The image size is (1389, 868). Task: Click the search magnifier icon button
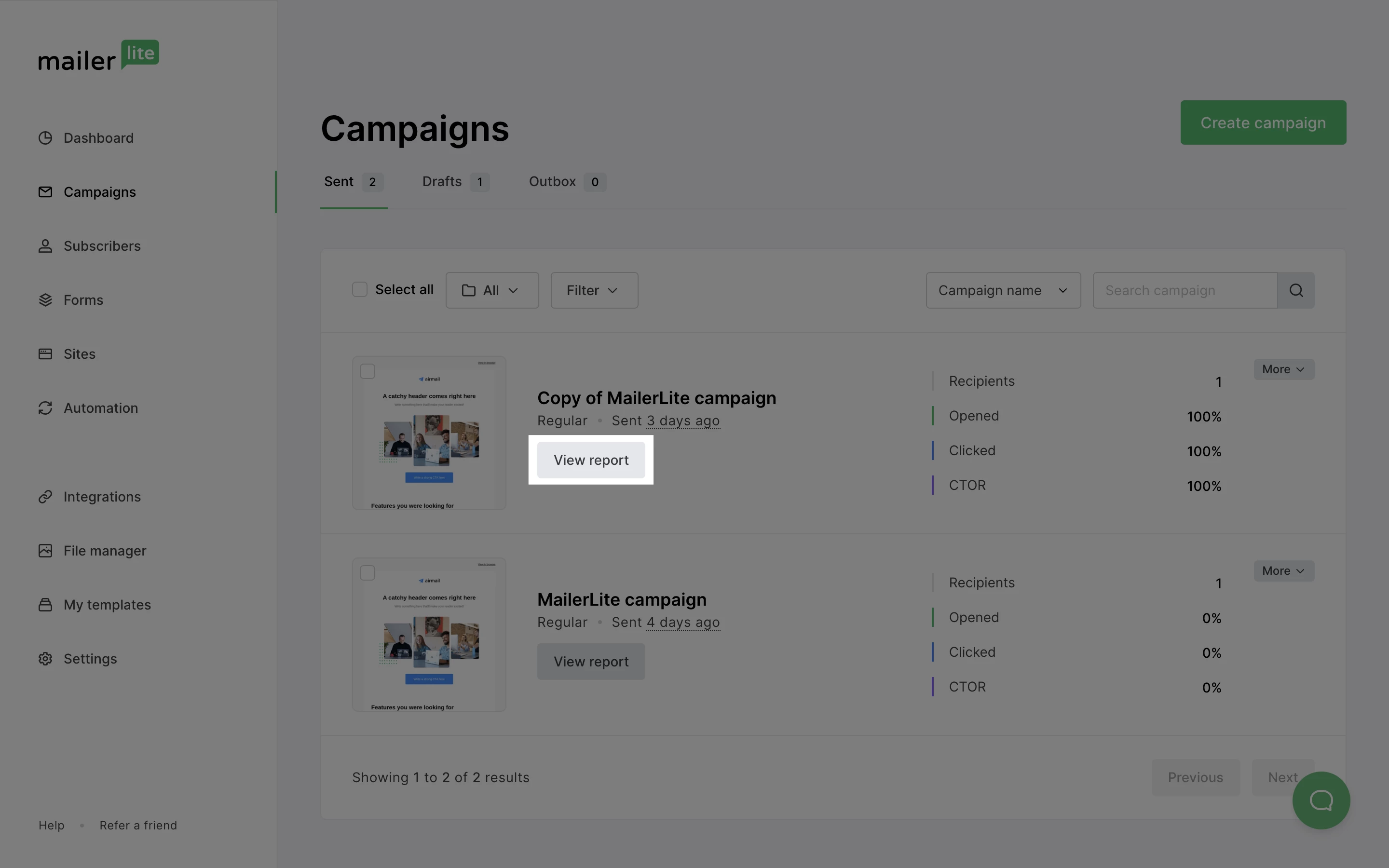[1295, 290]
